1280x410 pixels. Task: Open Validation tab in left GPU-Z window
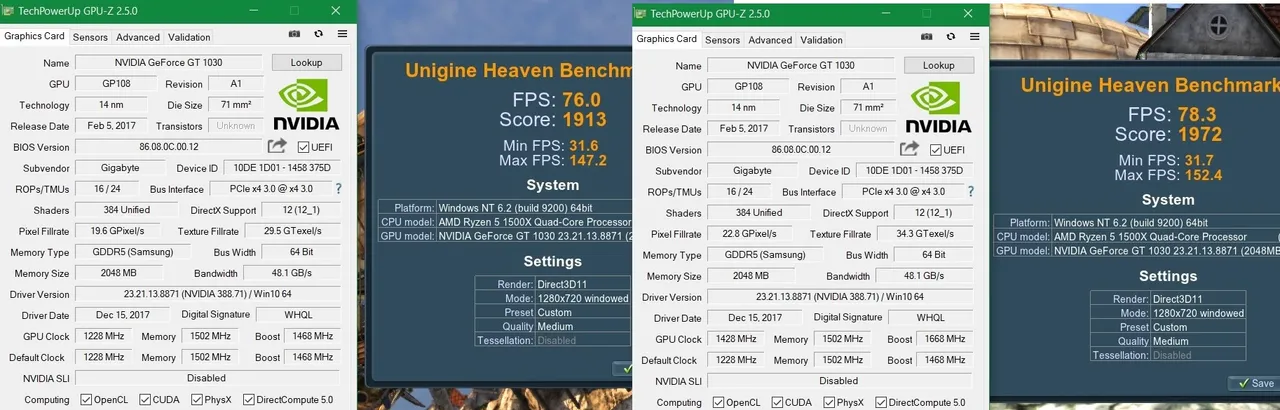(189, 37)
